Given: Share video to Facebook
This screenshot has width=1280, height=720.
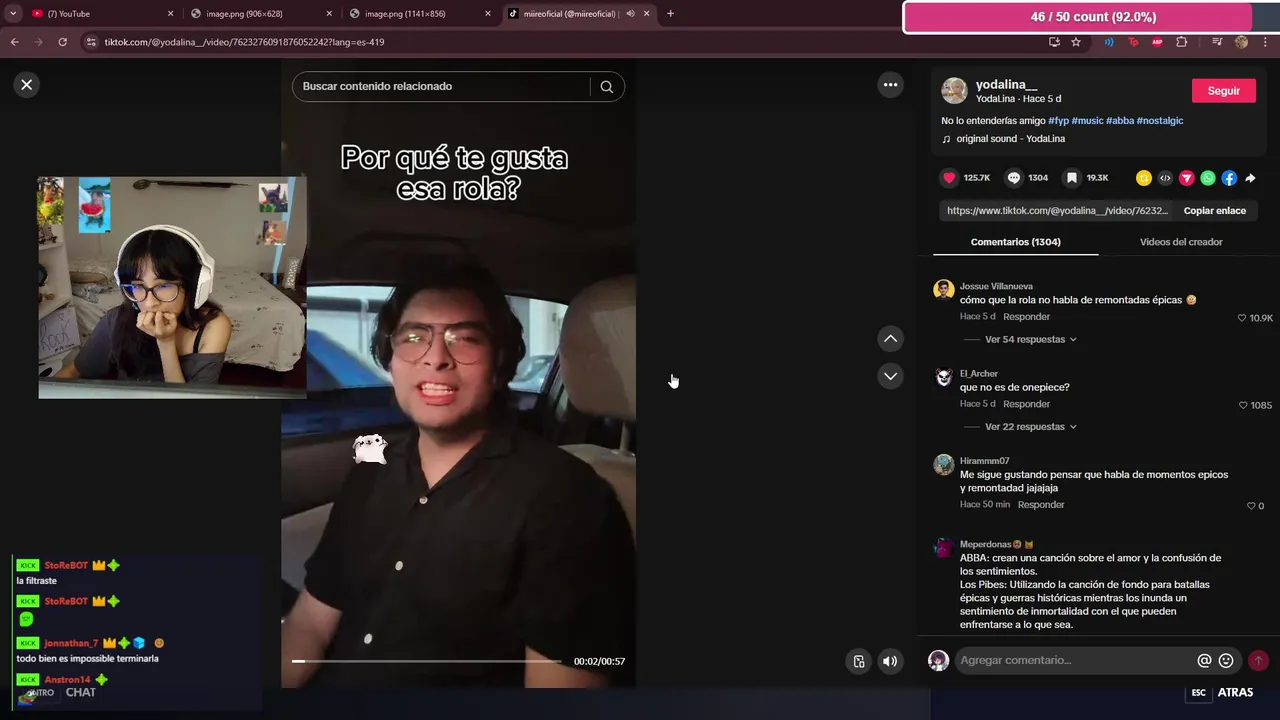Looking at the screenshot, I should [1229, 178].
